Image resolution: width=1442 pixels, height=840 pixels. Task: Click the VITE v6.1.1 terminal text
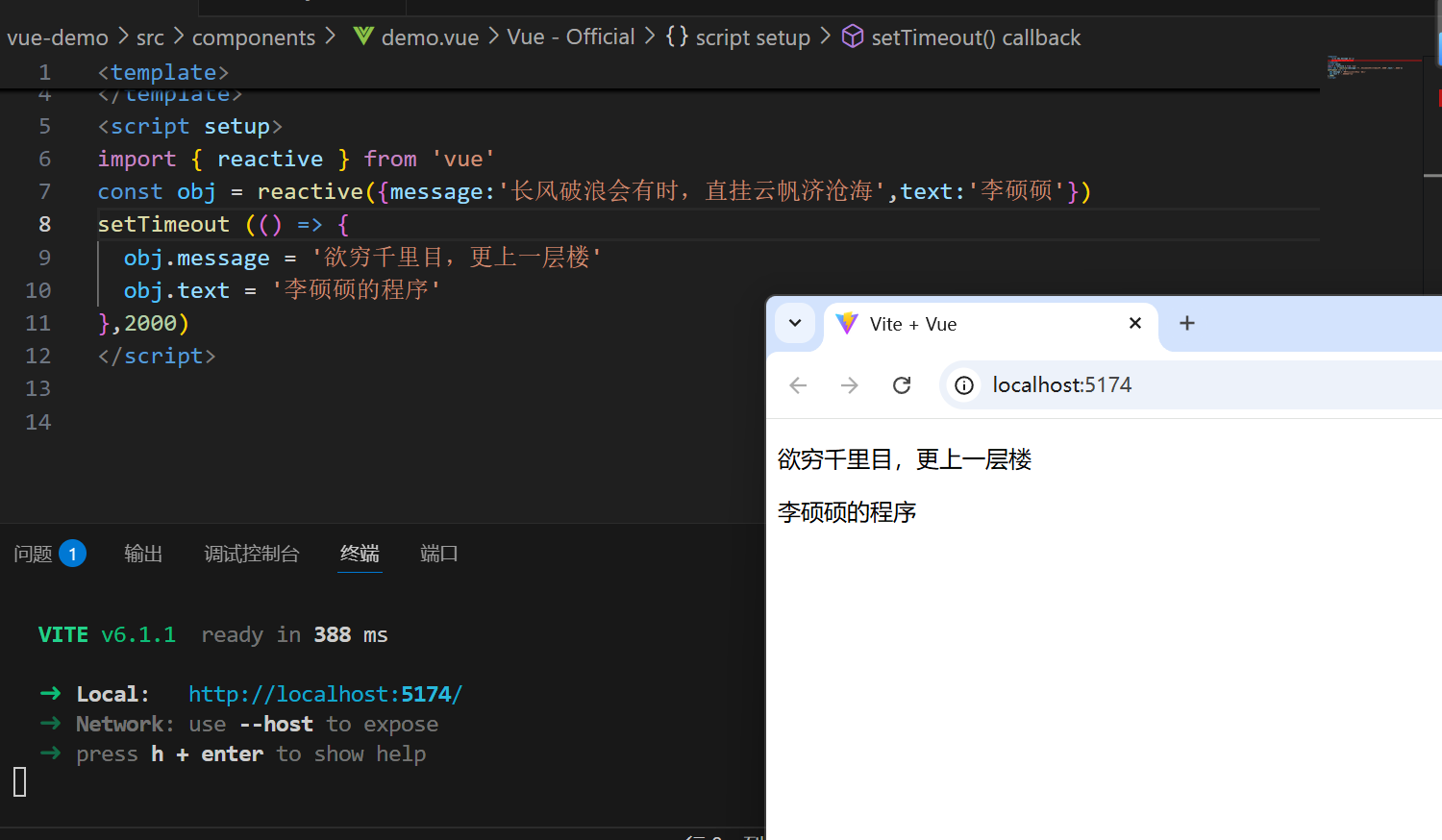click(x=107, y=634)
